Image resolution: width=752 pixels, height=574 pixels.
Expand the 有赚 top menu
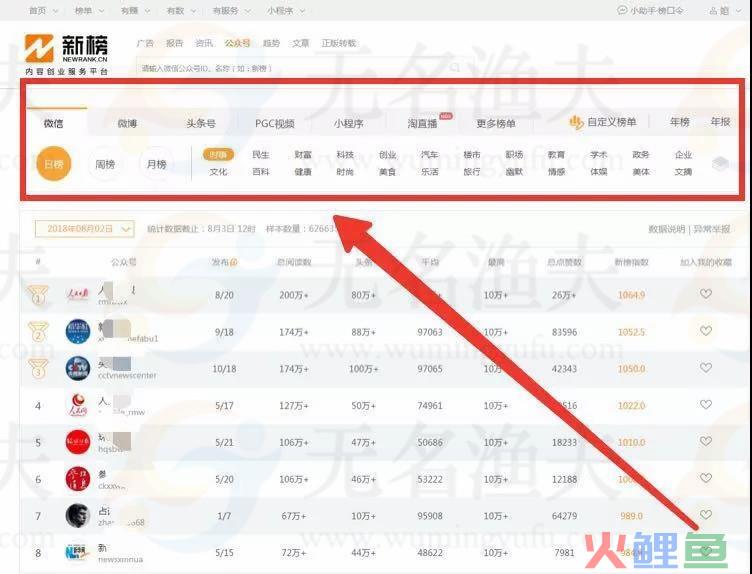135,10
